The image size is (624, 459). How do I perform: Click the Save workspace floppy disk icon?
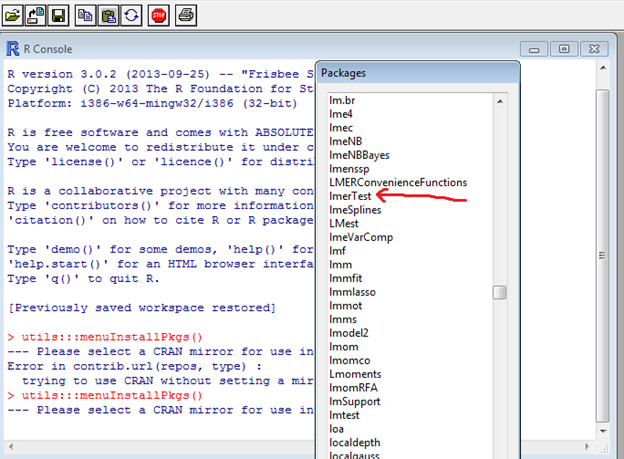(x=58, y=15)
